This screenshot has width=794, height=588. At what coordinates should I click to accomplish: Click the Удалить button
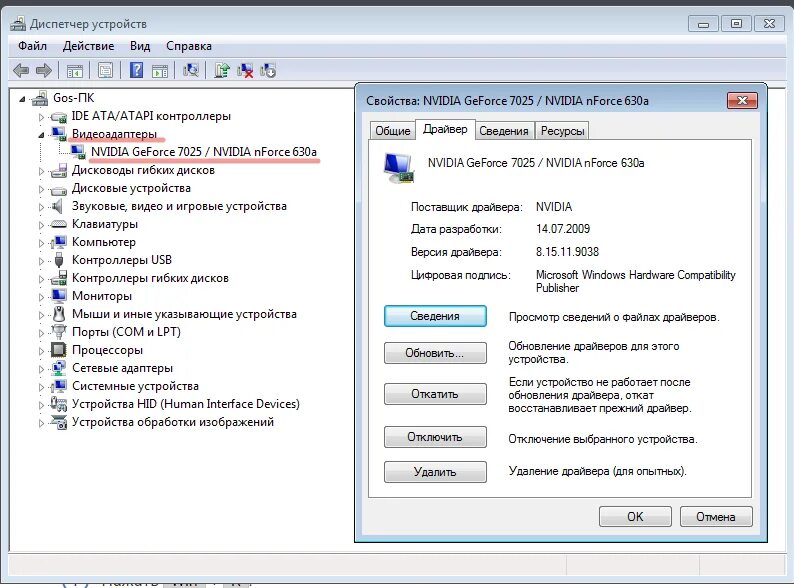pos(435,472)
